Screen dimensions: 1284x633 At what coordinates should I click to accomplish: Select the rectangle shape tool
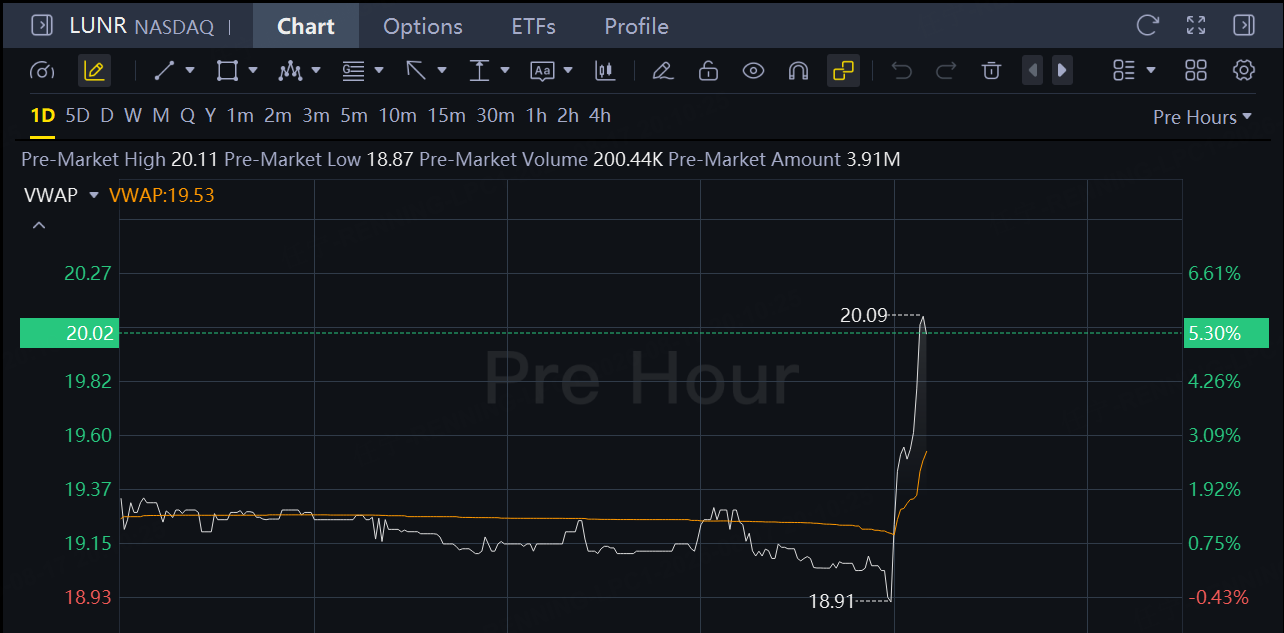click(227, 70)
